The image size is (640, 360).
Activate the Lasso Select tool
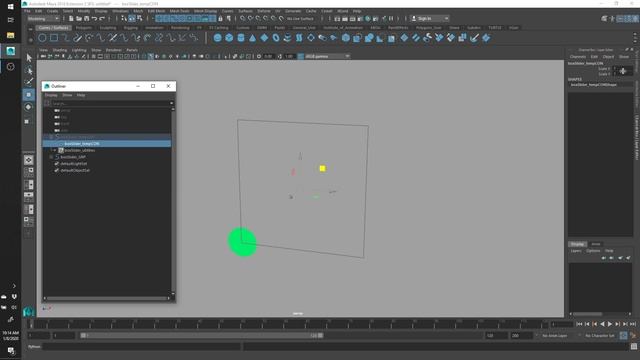29,70
